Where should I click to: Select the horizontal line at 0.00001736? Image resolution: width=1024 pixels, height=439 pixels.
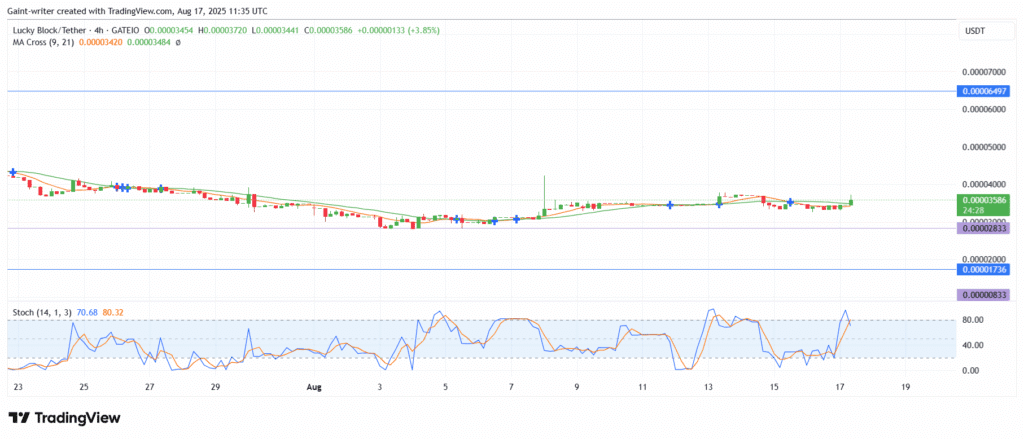coord(482,269)
